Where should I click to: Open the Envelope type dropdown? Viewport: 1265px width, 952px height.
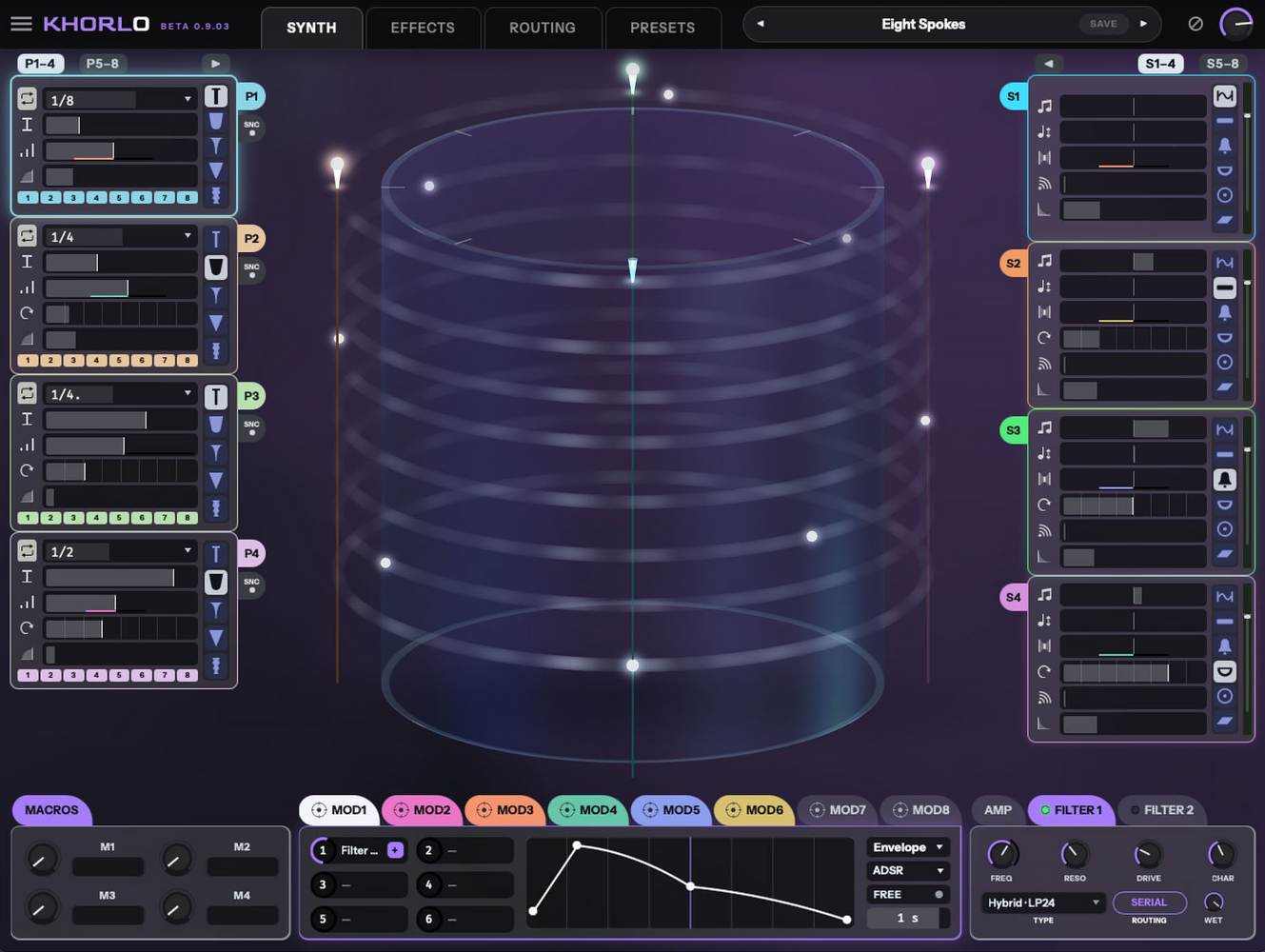(x=908, y=846)
